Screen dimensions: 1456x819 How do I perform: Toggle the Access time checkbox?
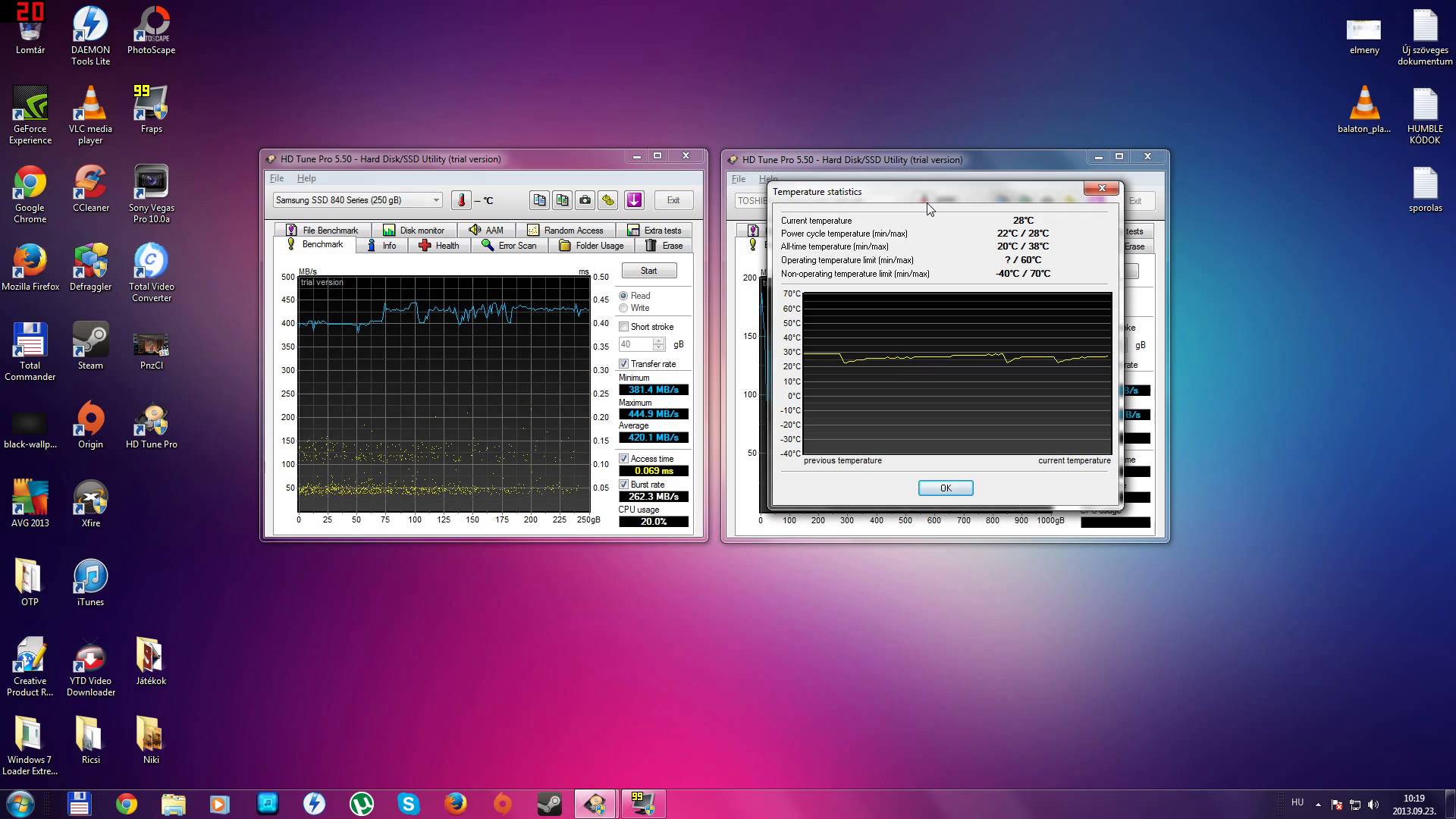click(x=624, y=459)
